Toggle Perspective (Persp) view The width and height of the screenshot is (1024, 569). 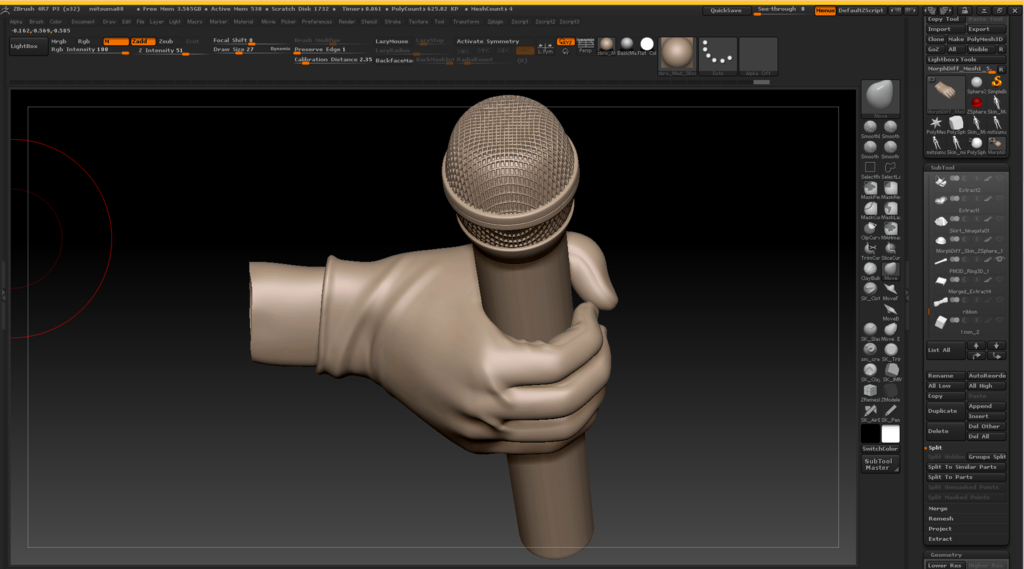pos(586,46)
